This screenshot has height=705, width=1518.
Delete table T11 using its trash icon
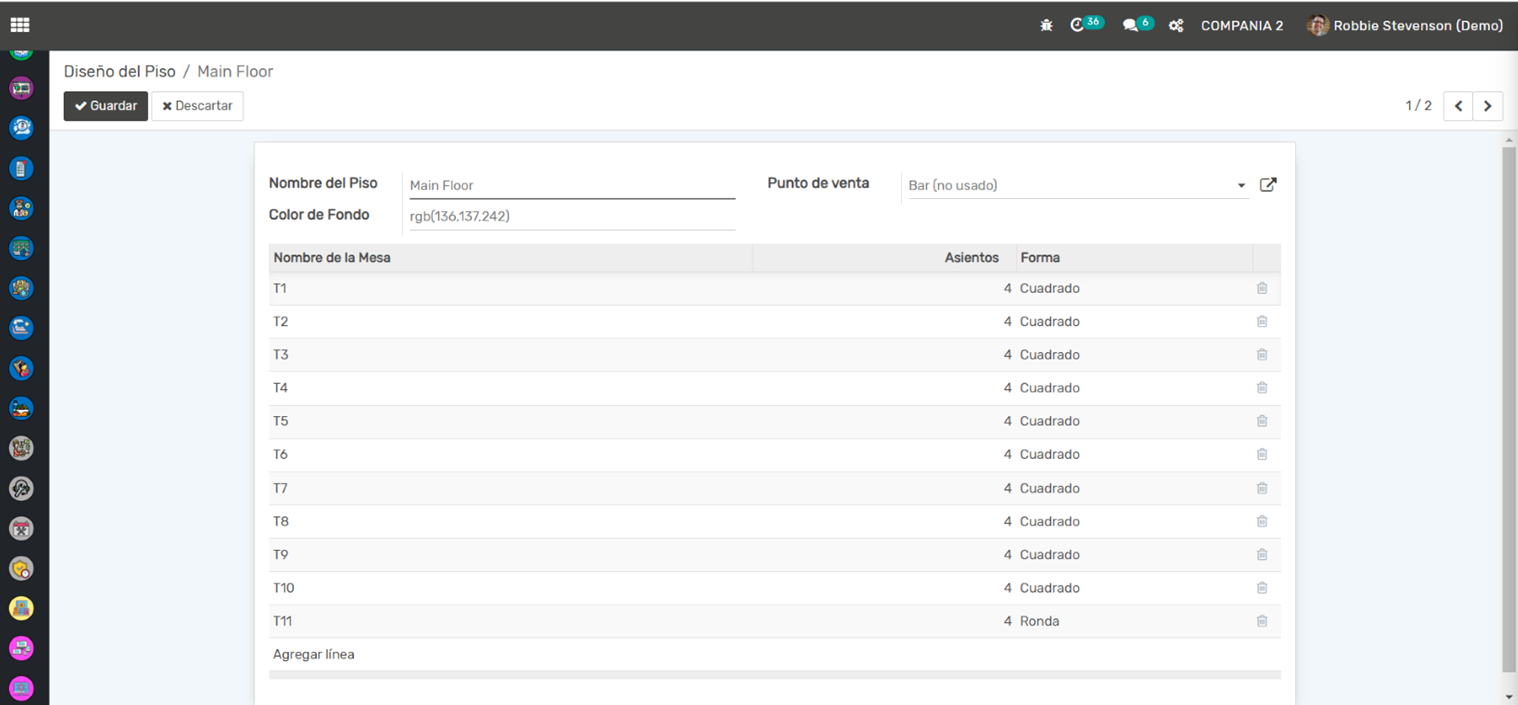(x=1262, y=621)
